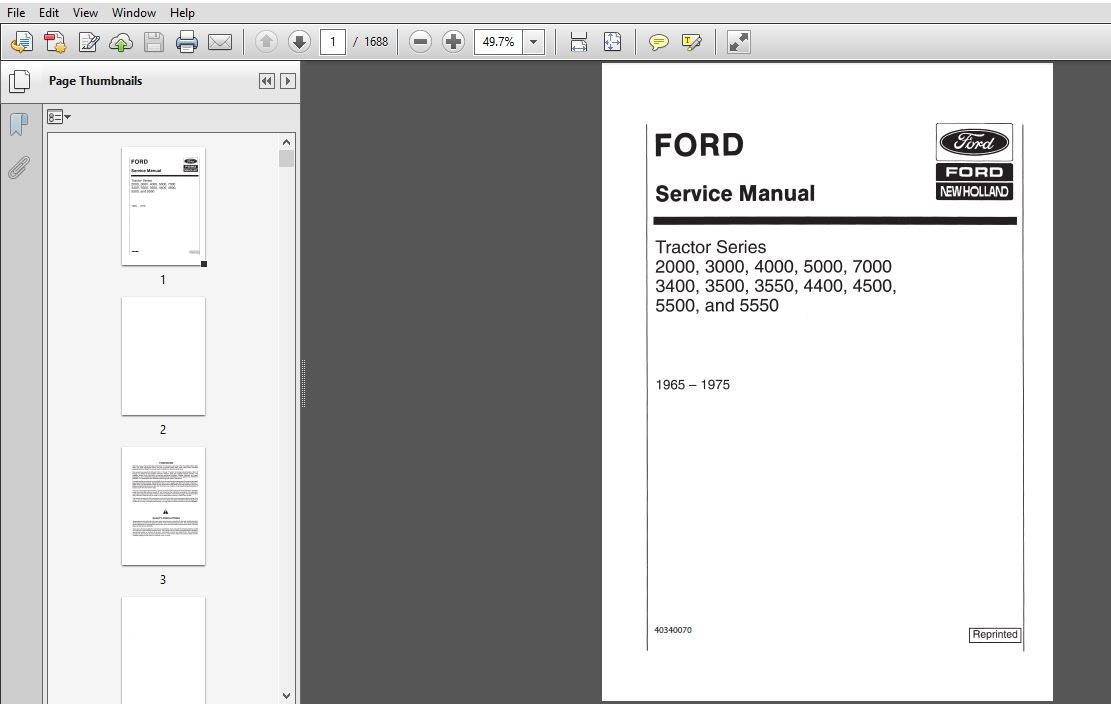Click the Save floppy disk icon
The width and height of the screenshot is (1111, 704).
pos(154,42)
